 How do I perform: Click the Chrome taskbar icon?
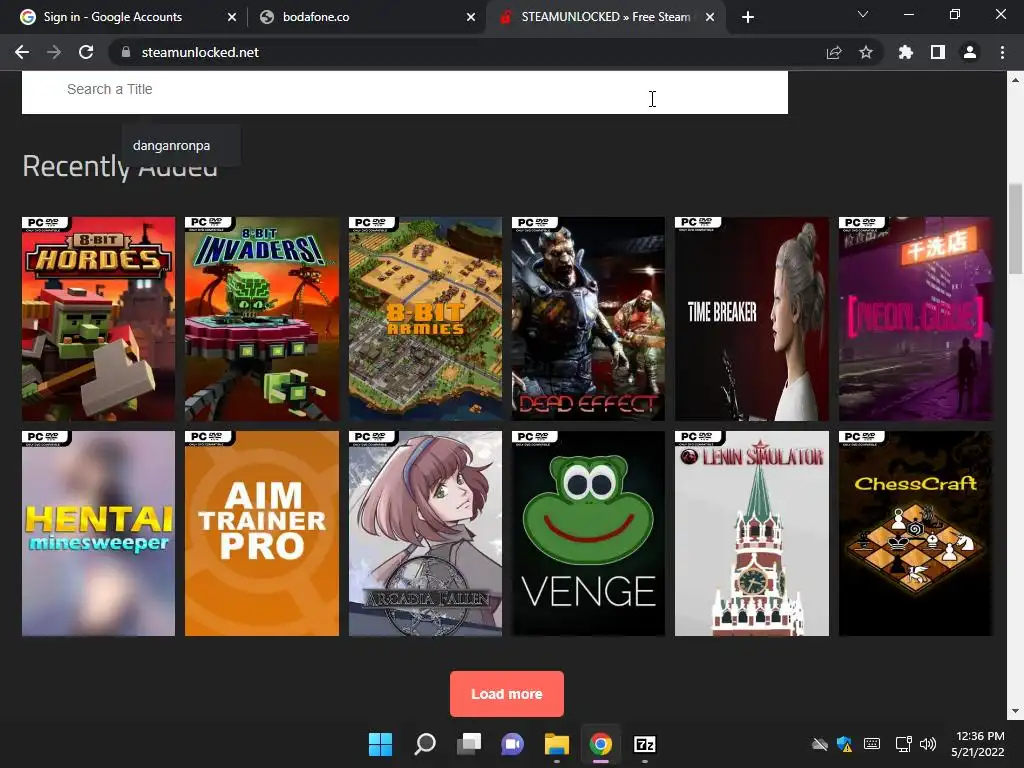pos(601,744)
